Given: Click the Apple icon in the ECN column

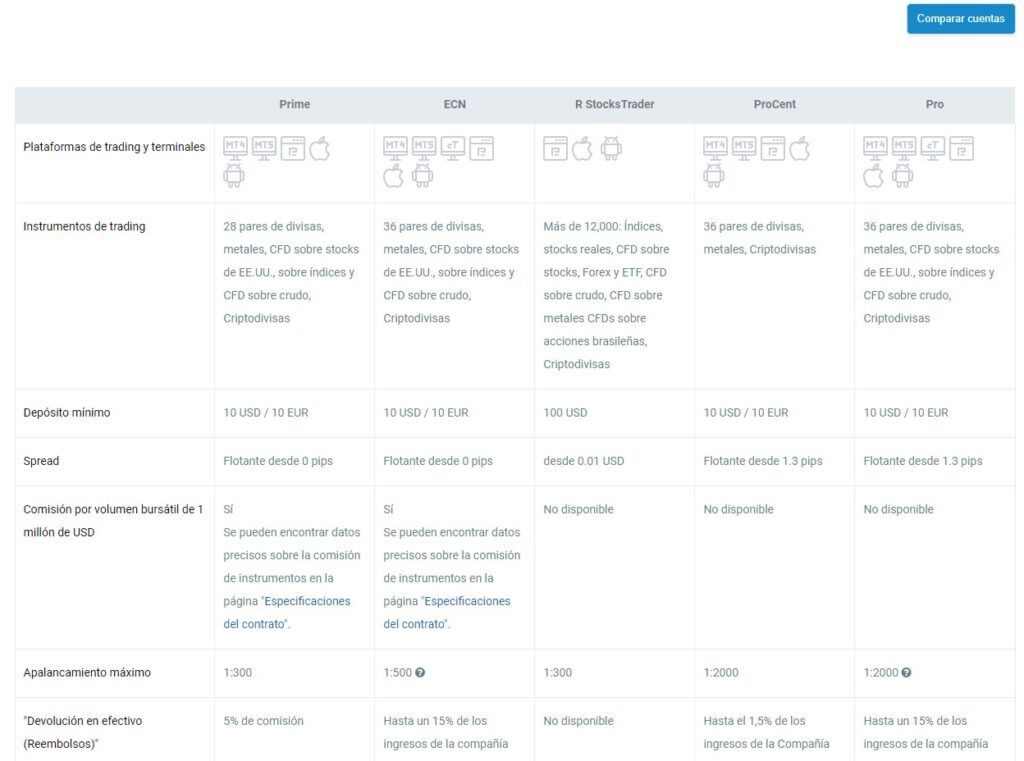Looking at the screenshot, I should click(394, 175).
